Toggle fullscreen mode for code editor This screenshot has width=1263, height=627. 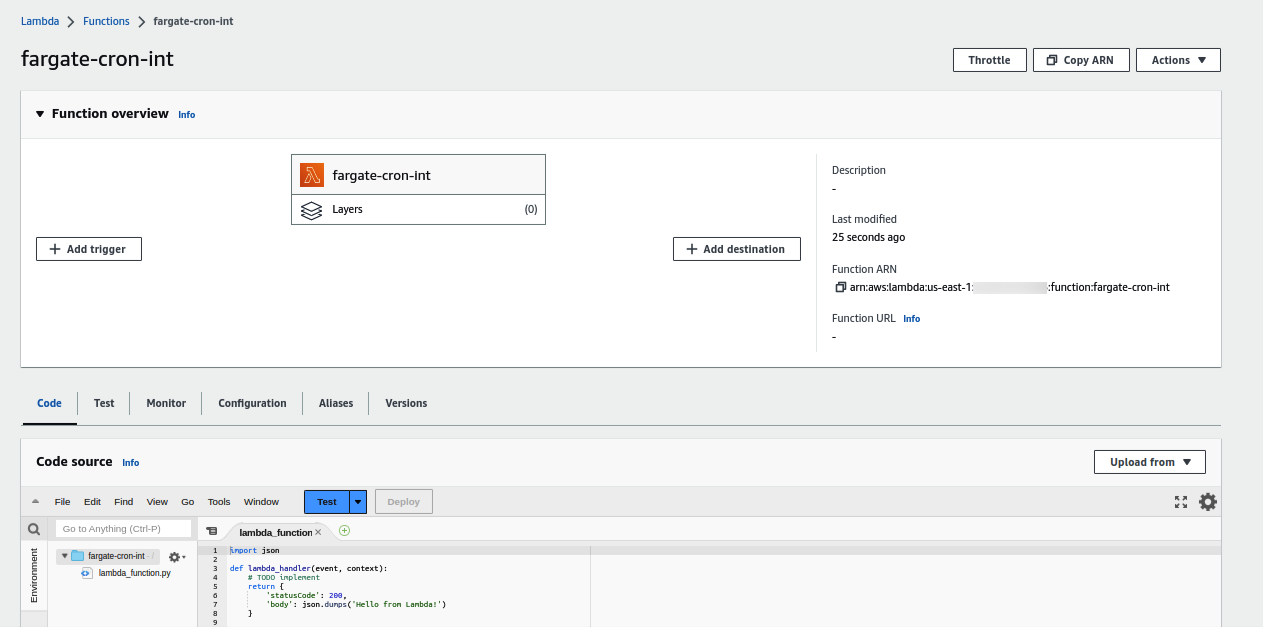(x=1181, y=502)
